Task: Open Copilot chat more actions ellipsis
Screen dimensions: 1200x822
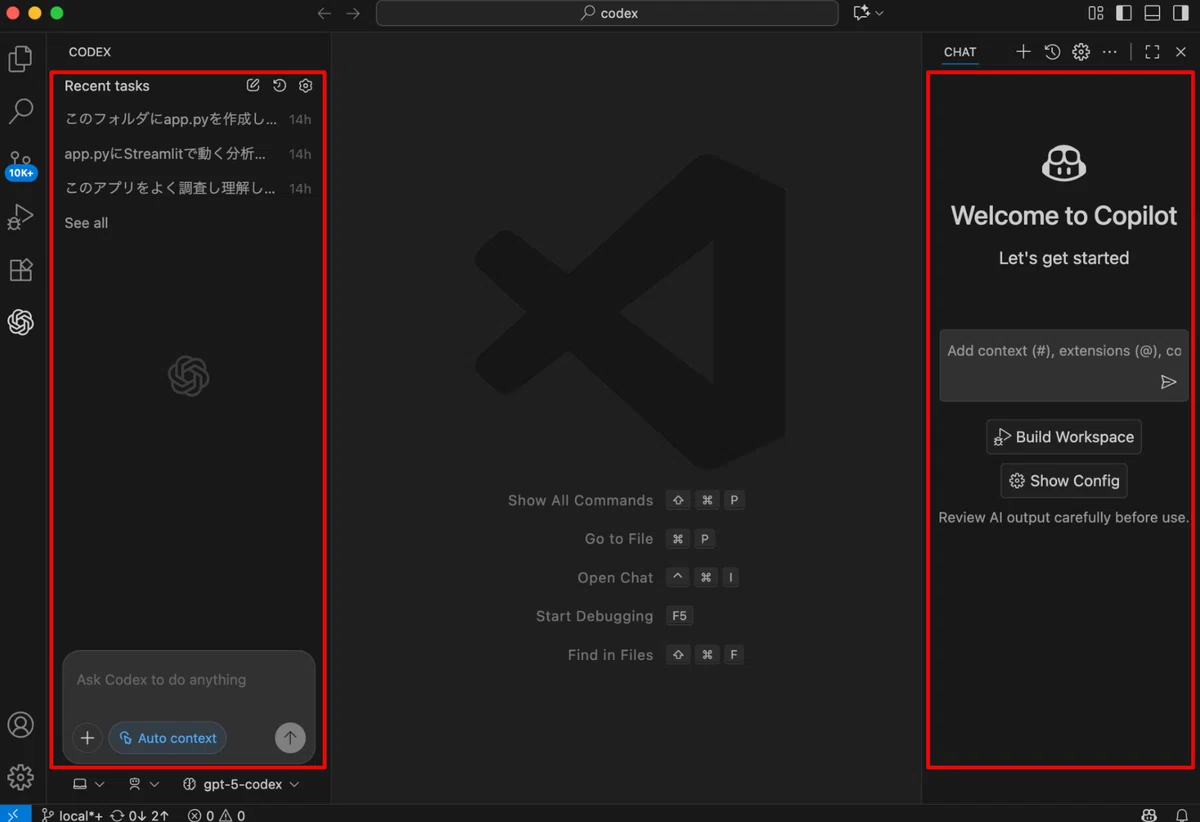Action: click(x=1110, y=52)
